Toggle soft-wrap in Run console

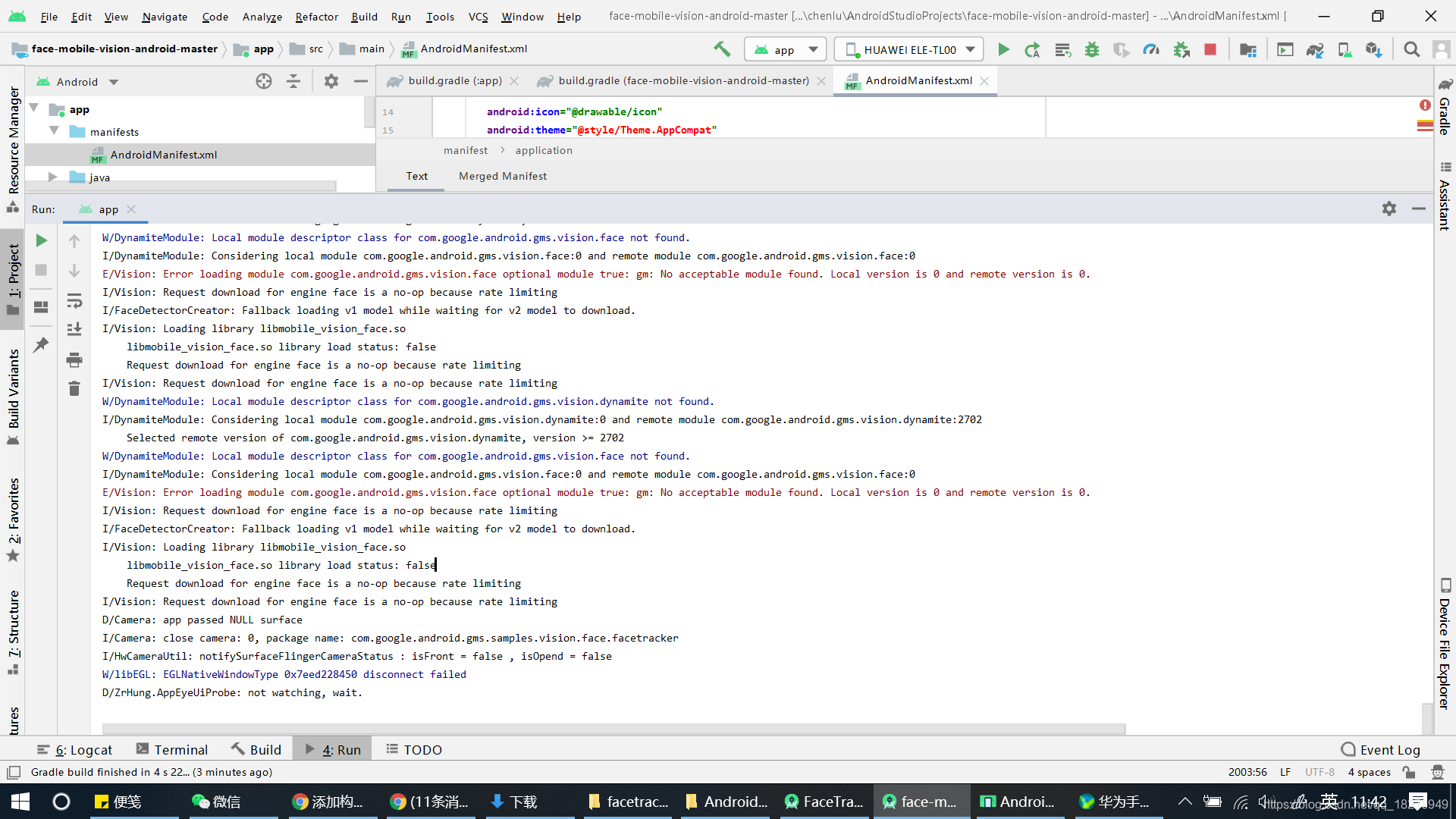pyautogui.click(x=74, y=301)
